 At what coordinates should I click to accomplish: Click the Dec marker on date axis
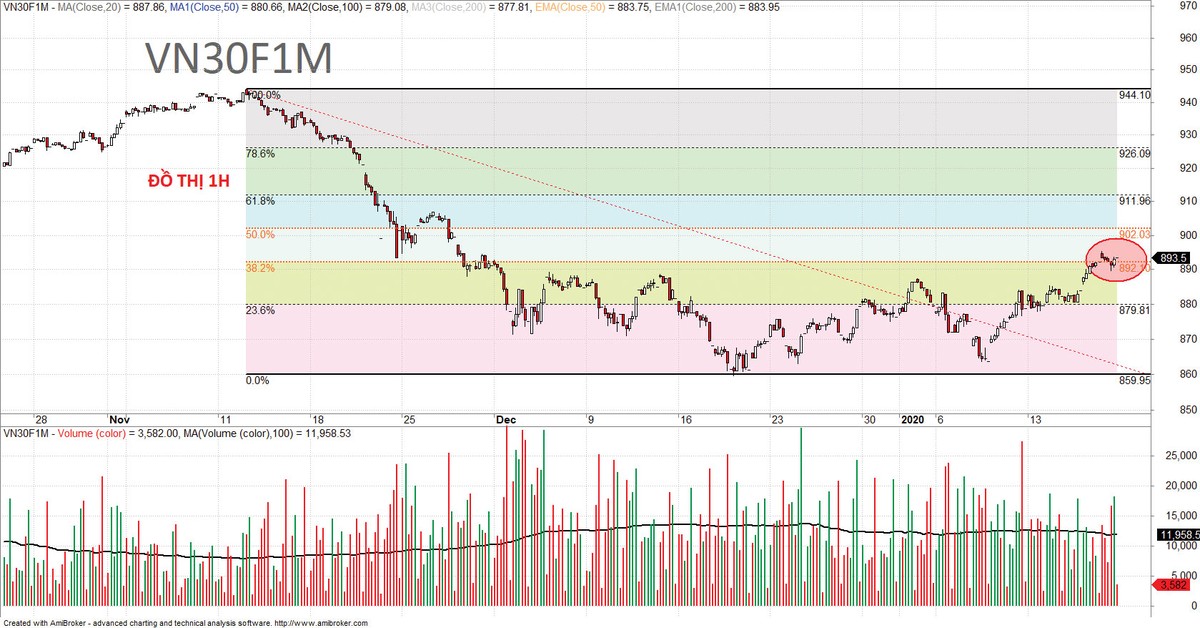tap(505, 420)
